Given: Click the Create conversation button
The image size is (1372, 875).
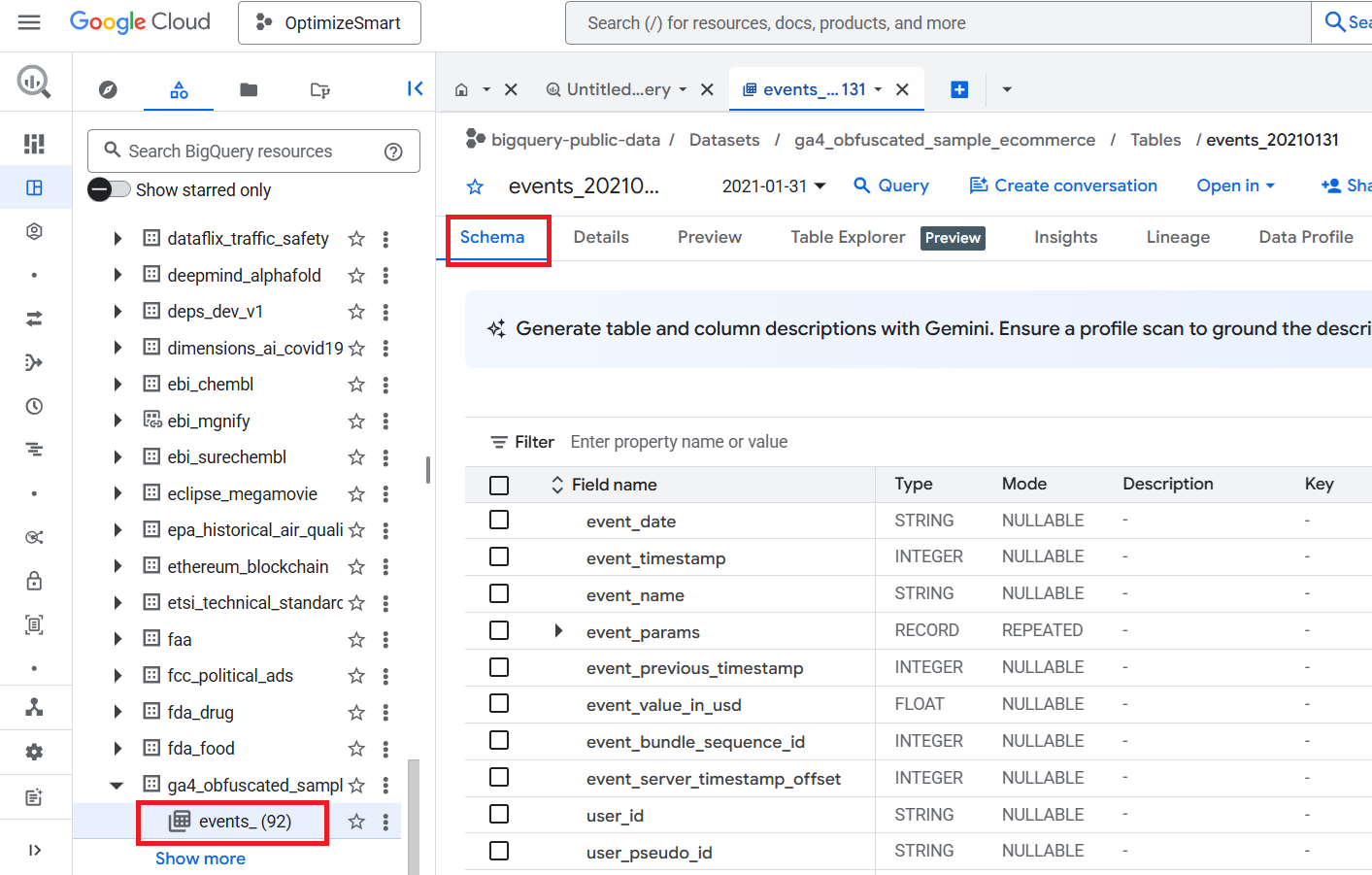Looking at the screenshot, I should 1063,186.
